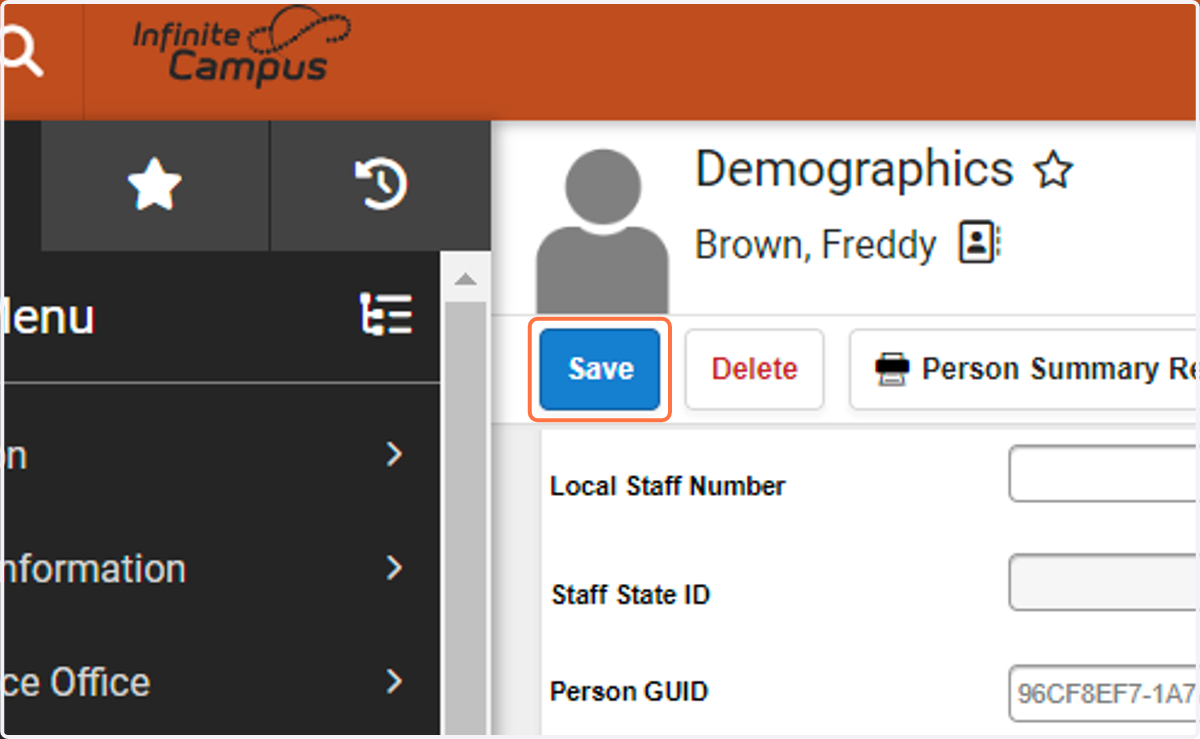Click the printer icon on the report button
Screen dimensions: 1200x739
(892, 369)
